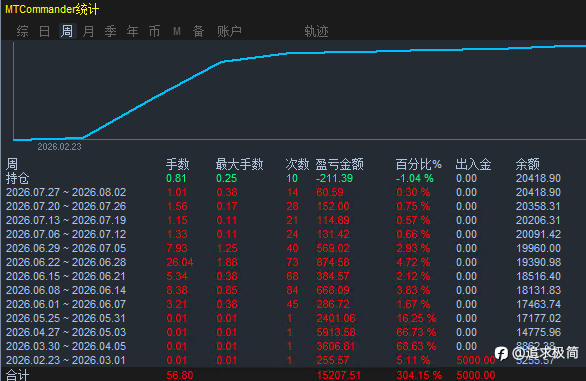Click the 84 trade count value

pyautogui.click(x=292, y=291)
